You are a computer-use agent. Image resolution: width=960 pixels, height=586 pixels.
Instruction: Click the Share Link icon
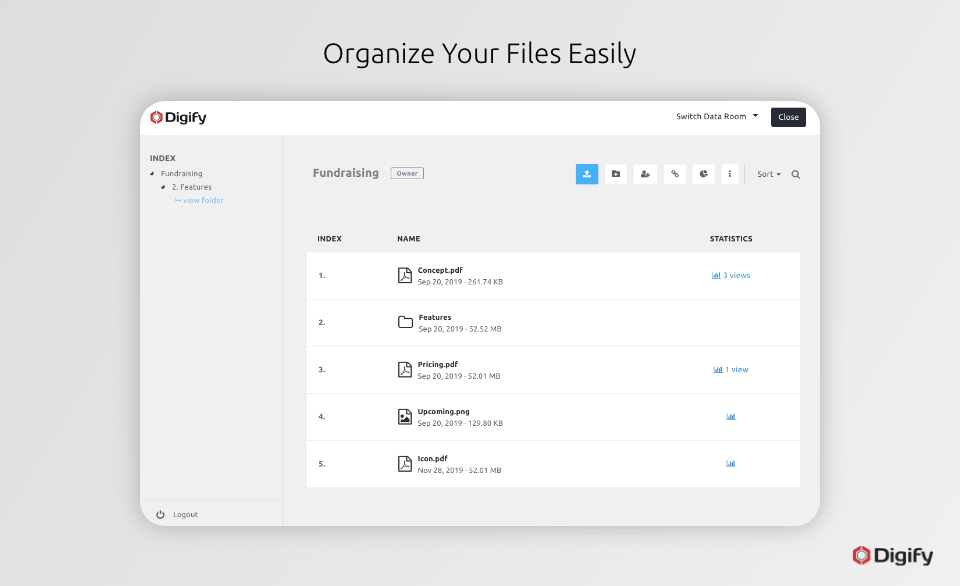(674, 173)
